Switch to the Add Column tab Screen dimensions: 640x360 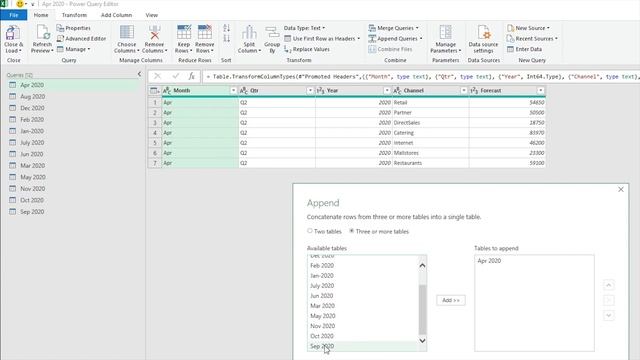coord(116,15)
